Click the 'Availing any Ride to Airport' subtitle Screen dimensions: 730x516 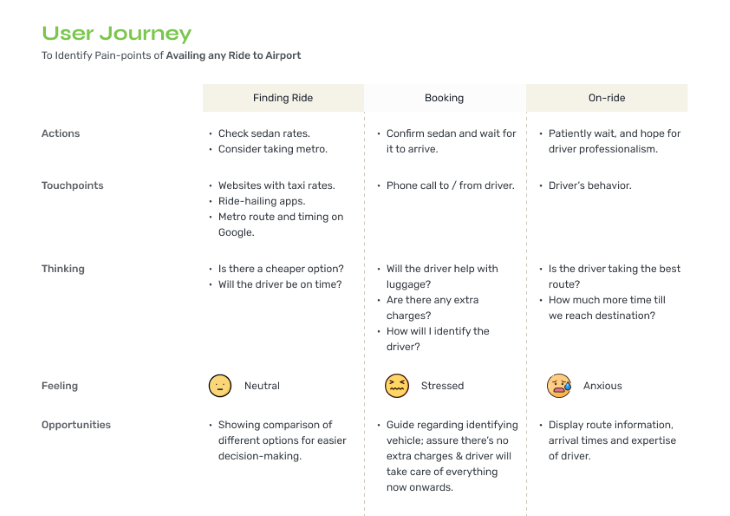click(x=233, y=55)
